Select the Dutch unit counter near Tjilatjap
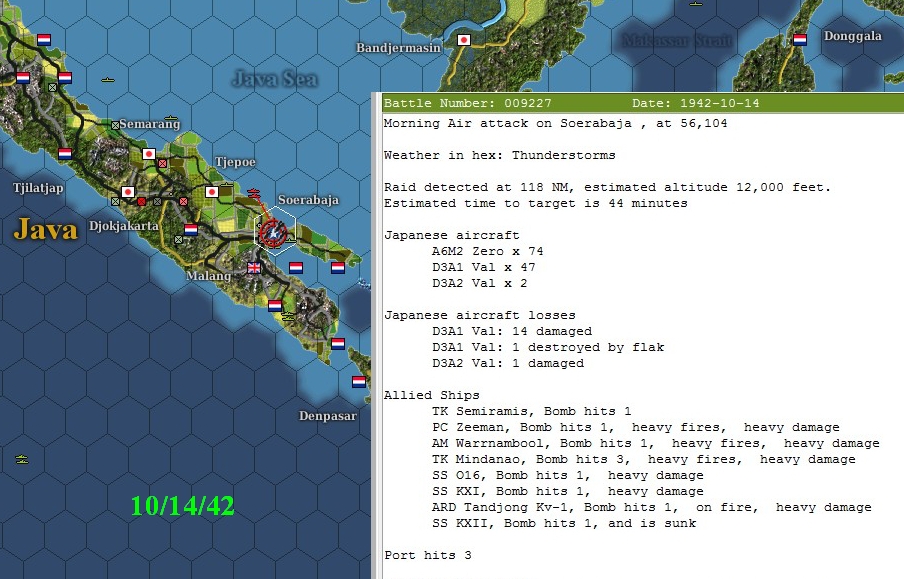904x579 pixels. (x=64, y=154)
